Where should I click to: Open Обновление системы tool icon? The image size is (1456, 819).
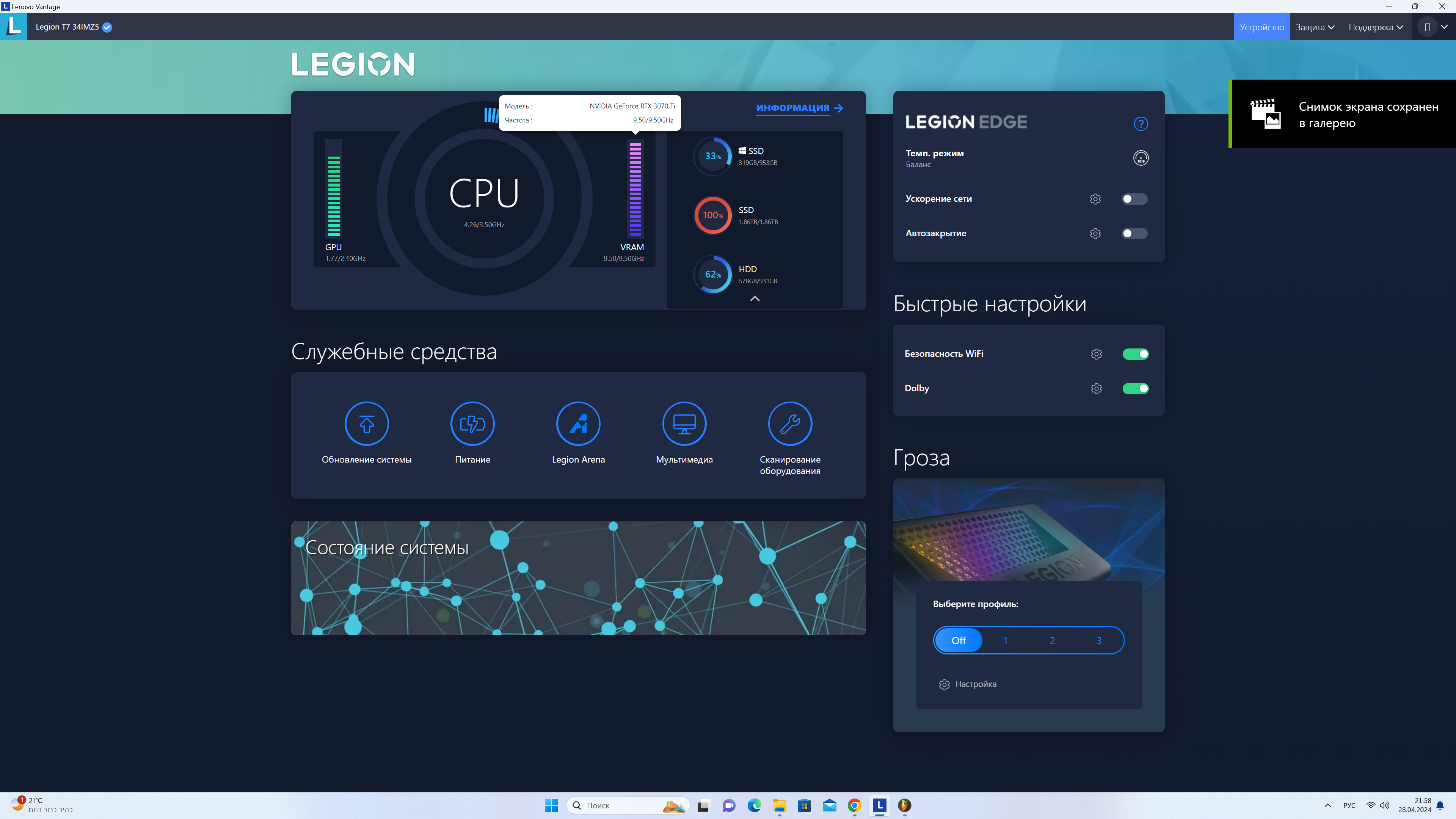click(366, 424)
